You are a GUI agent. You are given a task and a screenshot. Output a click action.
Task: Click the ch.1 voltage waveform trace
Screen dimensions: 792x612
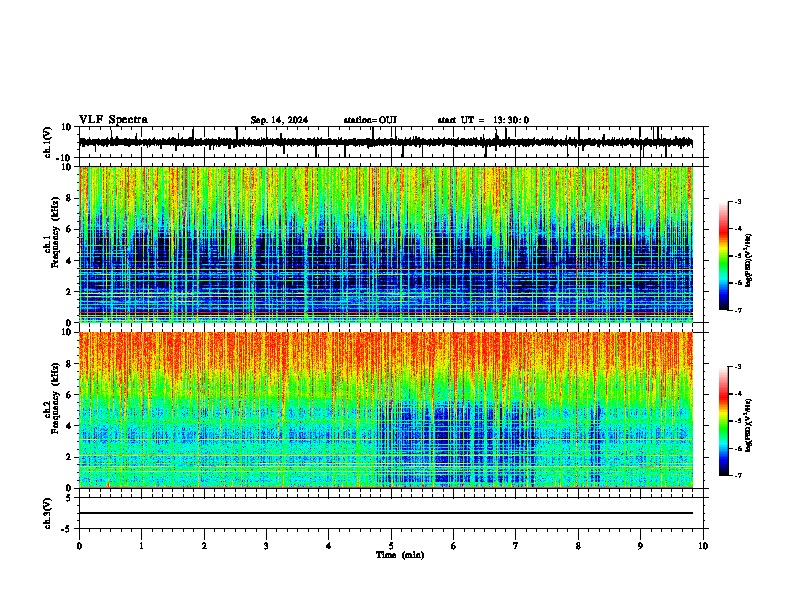(x=386, y=142)
